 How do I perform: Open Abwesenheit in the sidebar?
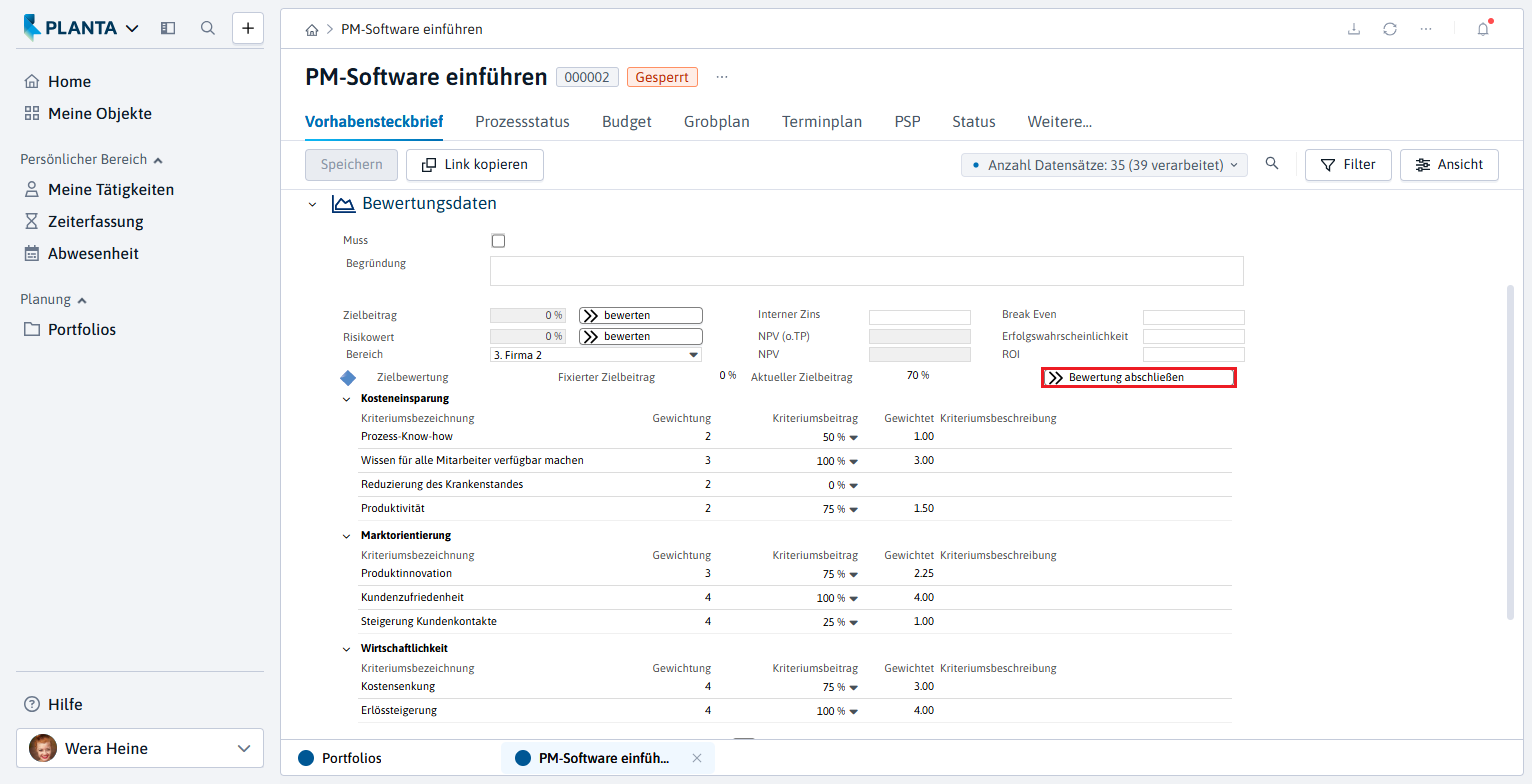[x=81, y=254]
